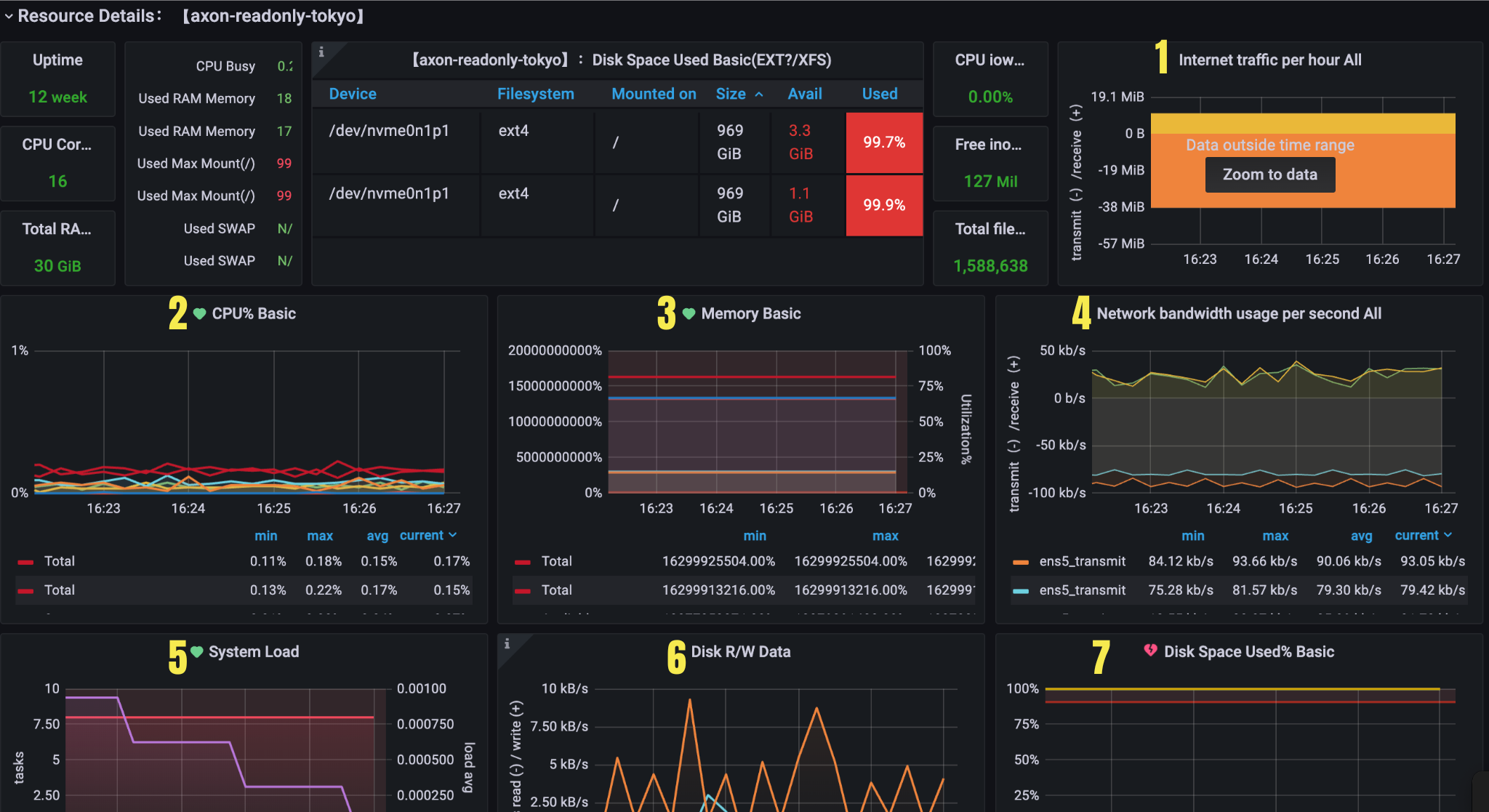Click the 99.9% used disk cell
The width and height of the screenshot is (1489, 812).
click(x=884, y=205)
